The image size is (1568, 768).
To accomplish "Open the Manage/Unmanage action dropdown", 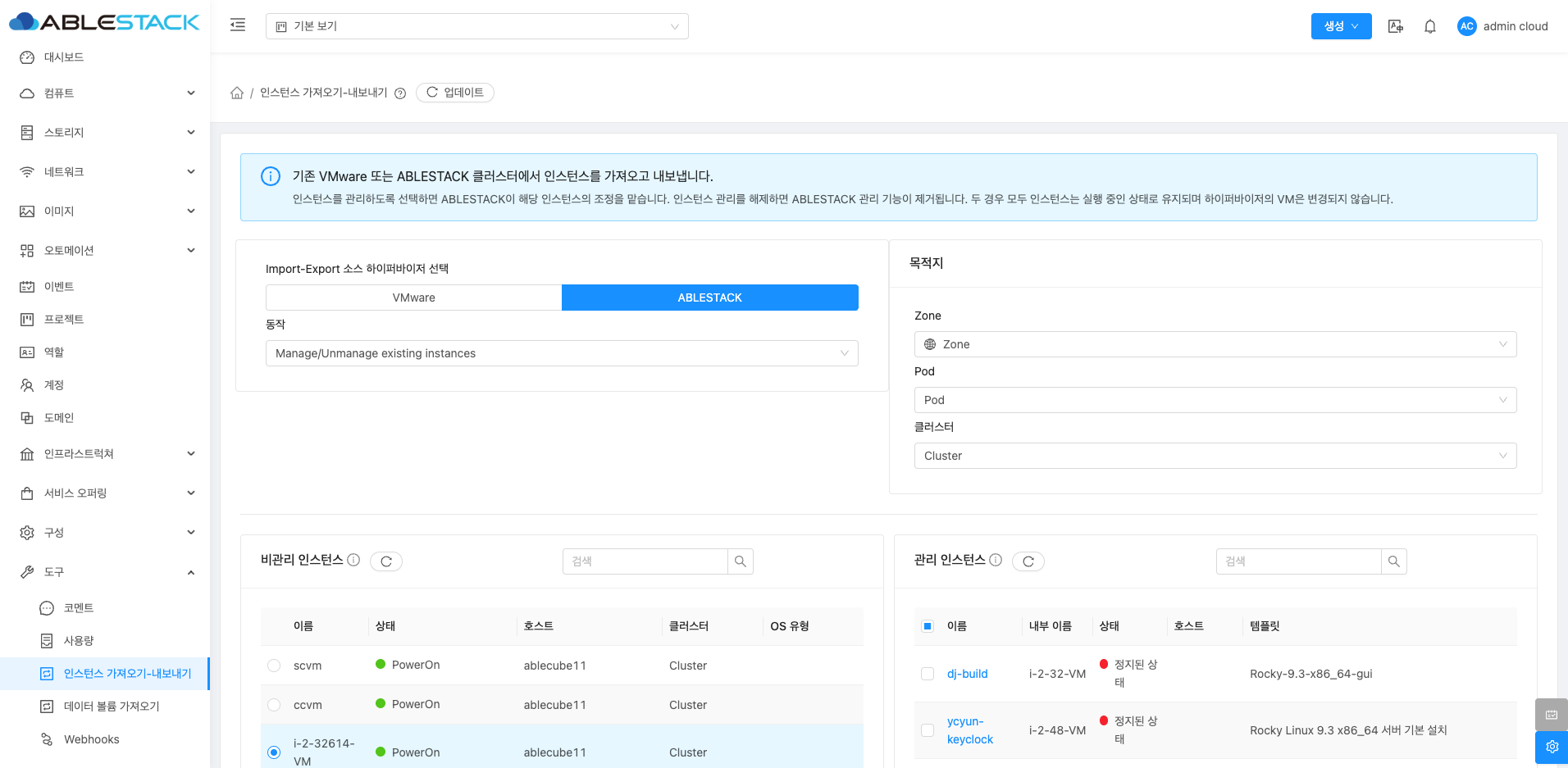I will coord(561,353).
